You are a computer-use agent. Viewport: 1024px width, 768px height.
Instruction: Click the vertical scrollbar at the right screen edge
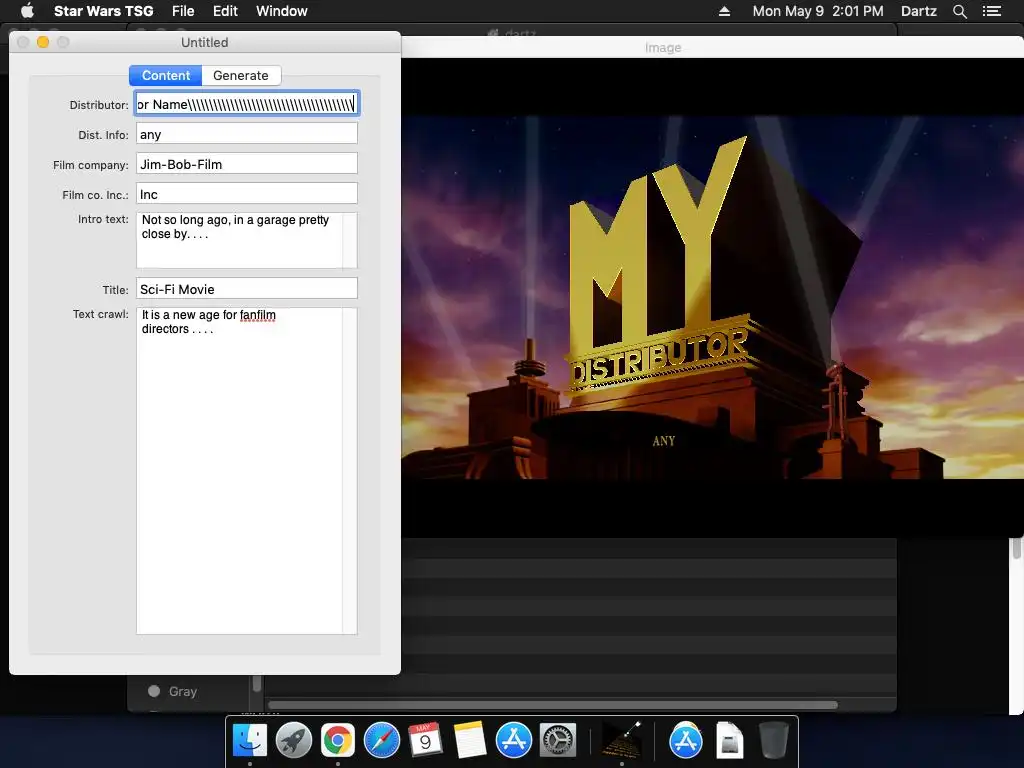click(x=1017, y=549)
